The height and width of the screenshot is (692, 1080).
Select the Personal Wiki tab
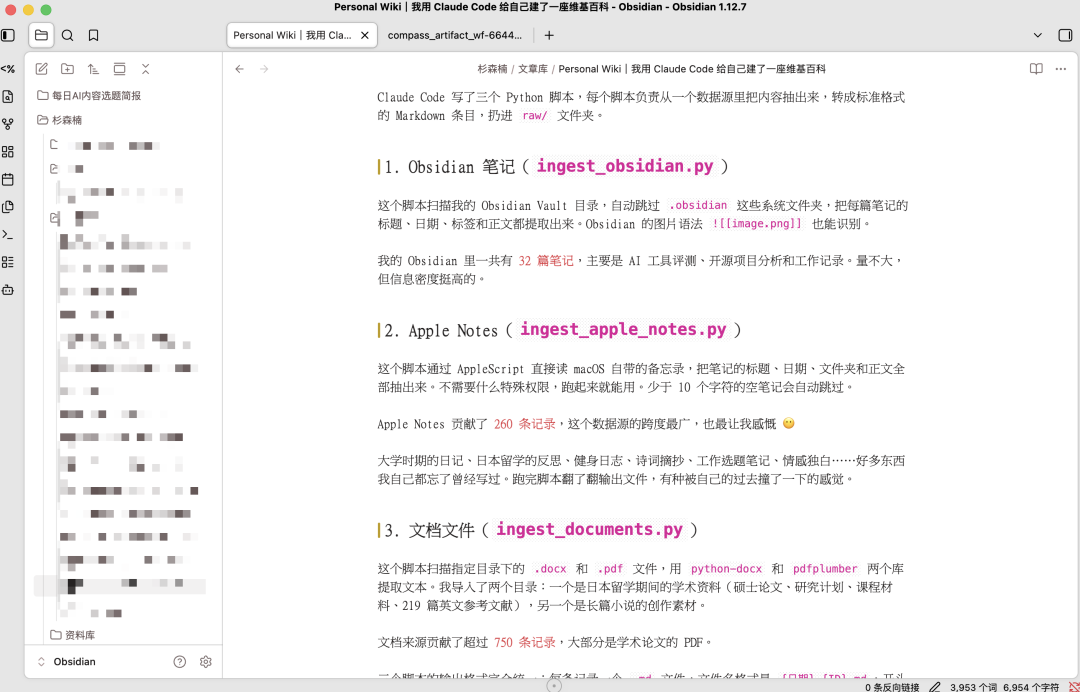tap(290, 35)
